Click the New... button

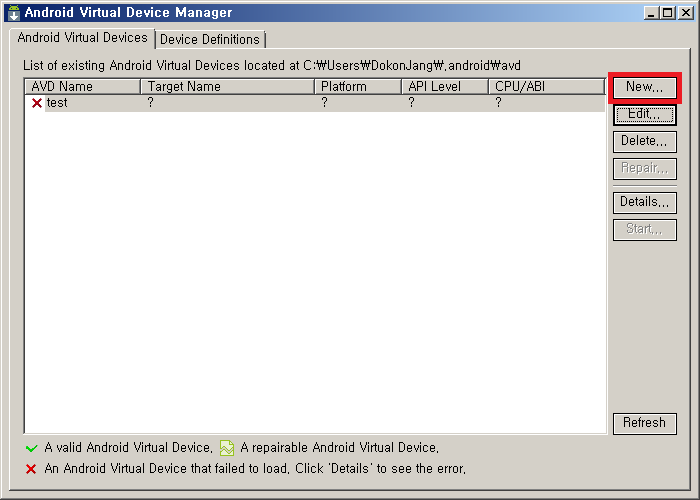point(645,87)
